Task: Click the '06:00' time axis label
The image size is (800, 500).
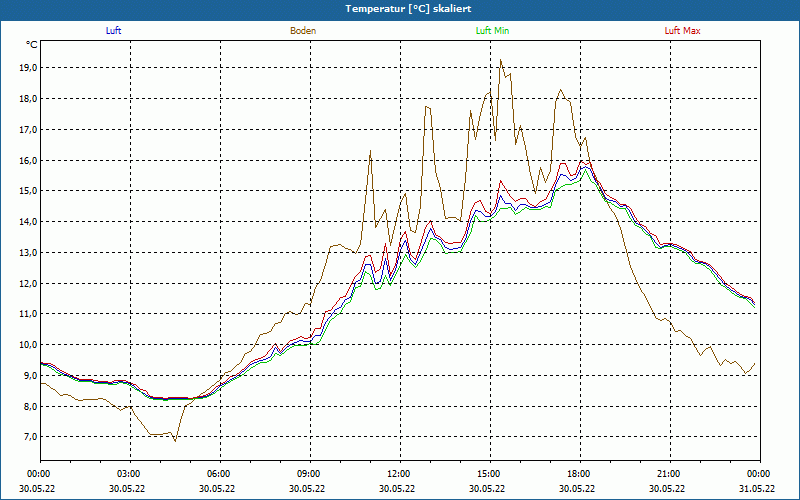Action: pos(220,473)
